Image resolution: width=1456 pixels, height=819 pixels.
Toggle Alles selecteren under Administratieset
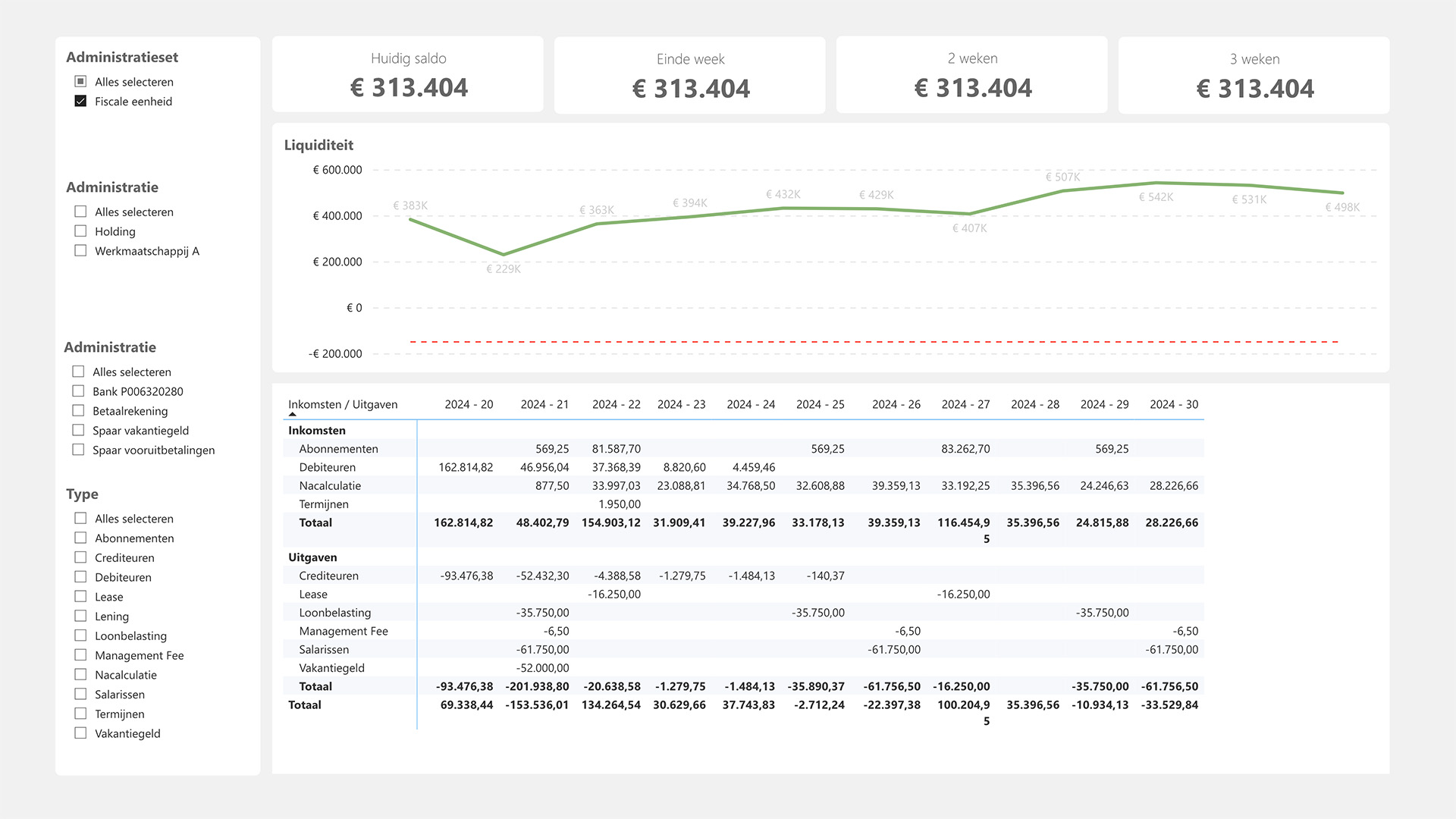pyautogui.click(x=80, y=81)
